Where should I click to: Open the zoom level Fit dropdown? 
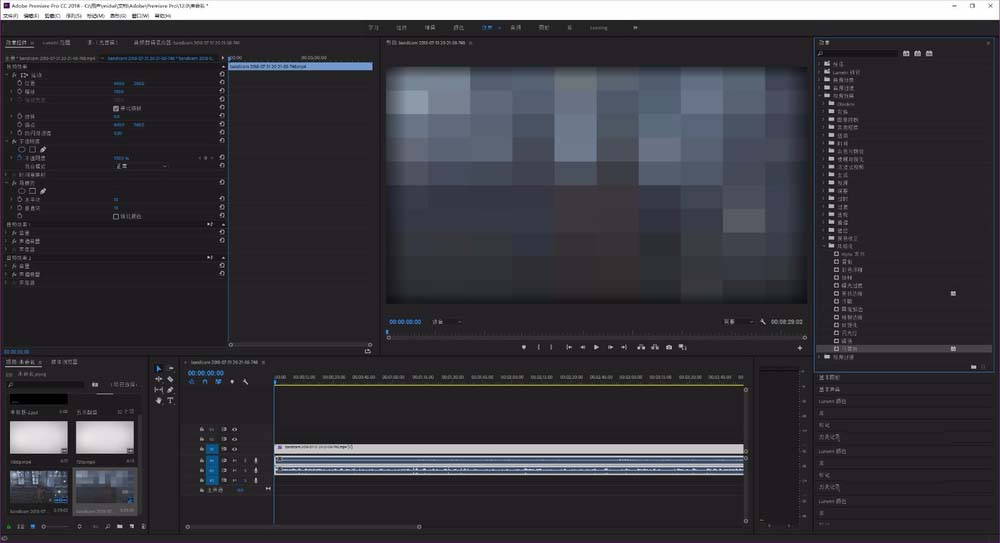pyautogui.click(x=446, y=322)
